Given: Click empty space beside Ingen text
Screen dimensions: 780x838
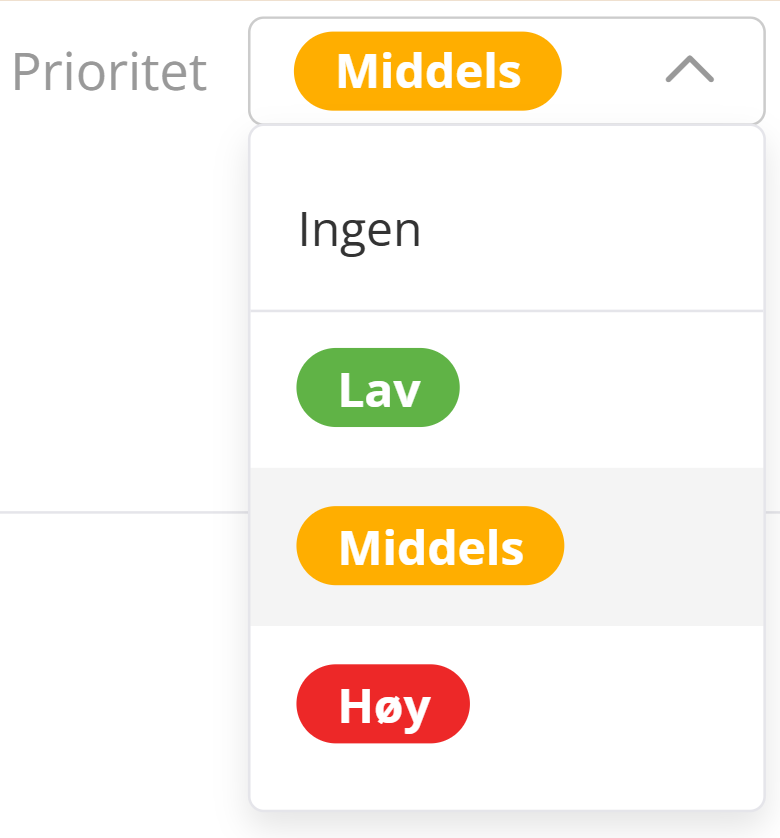Looking at the screenshot, I should (x=600, y=232).
